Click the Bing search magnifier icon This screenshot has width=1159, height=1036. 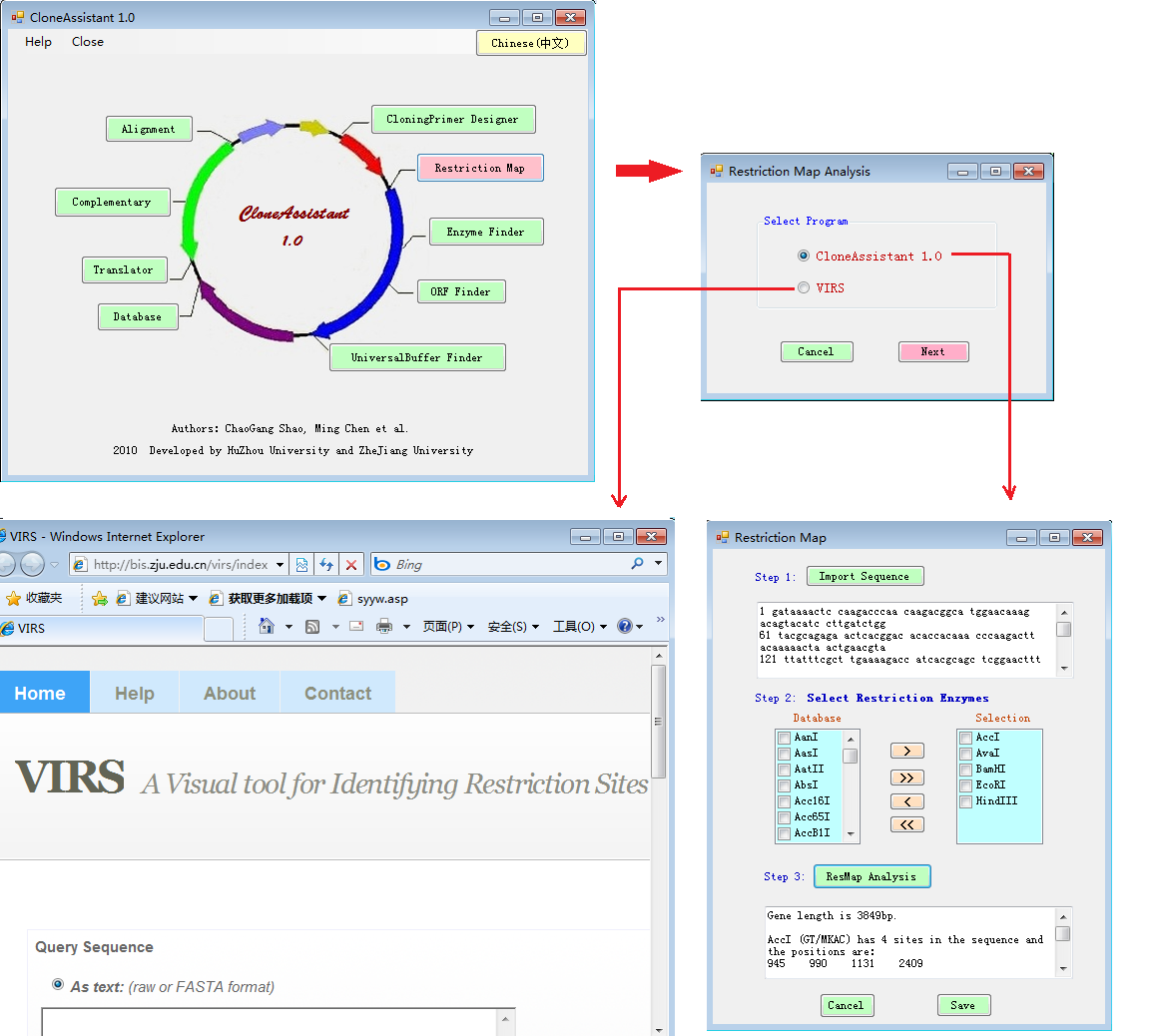click(x=637, y=564)
